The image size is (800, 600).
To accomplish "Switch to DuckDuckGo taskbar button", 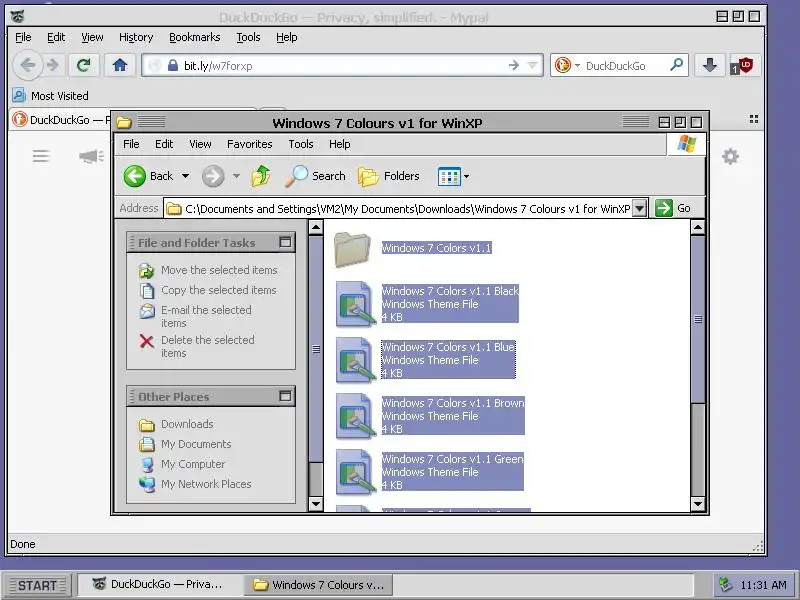I will [158, 584].
